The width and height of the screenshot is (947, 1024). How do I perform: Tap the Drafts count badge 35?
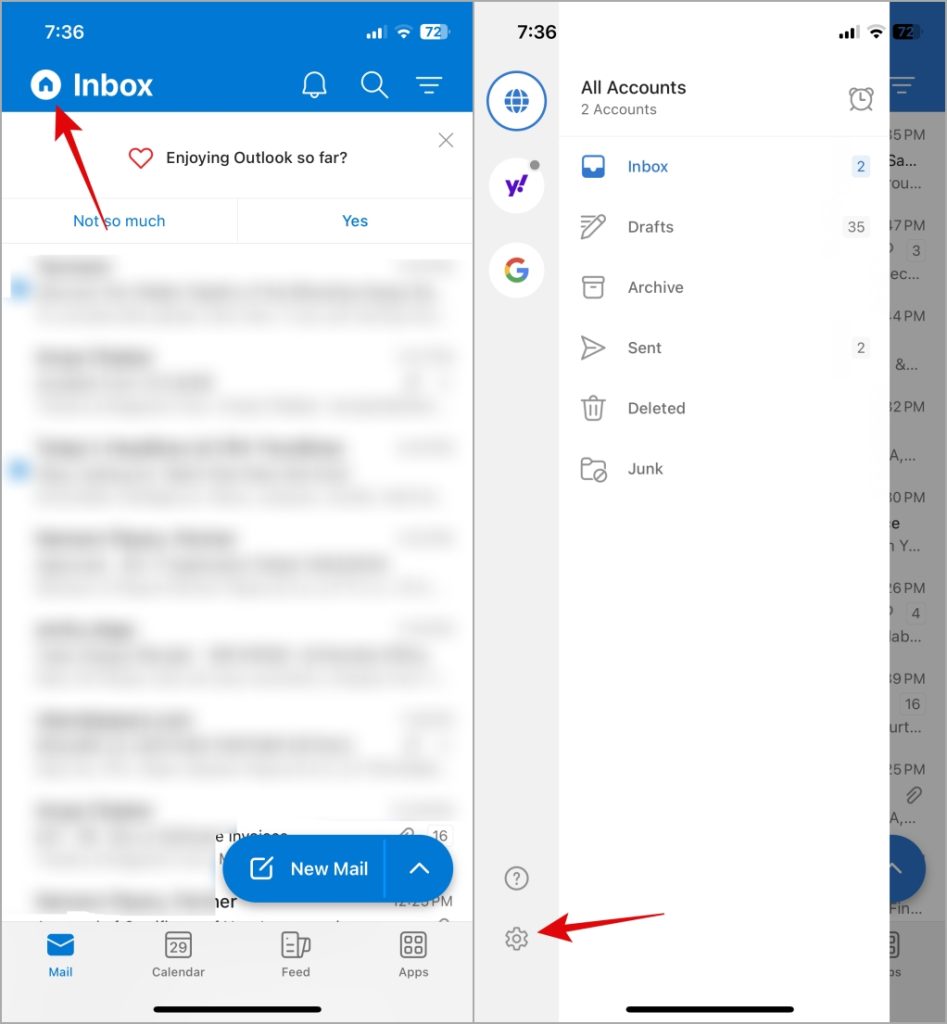[856, 227]
